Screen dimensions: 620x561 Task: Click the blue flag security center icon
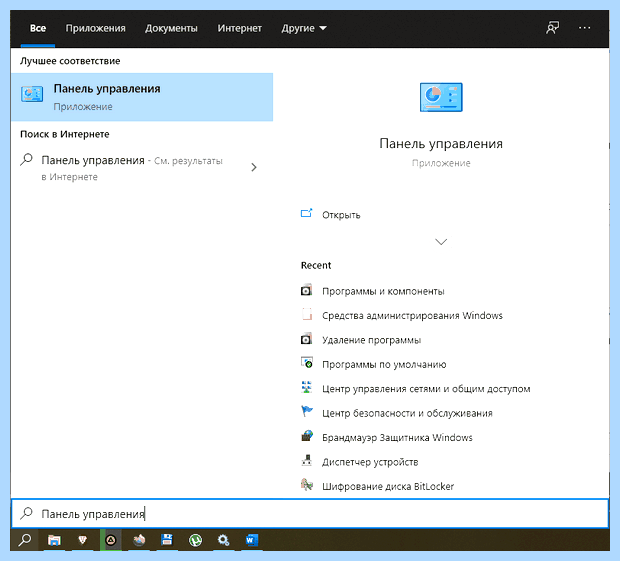306,412
